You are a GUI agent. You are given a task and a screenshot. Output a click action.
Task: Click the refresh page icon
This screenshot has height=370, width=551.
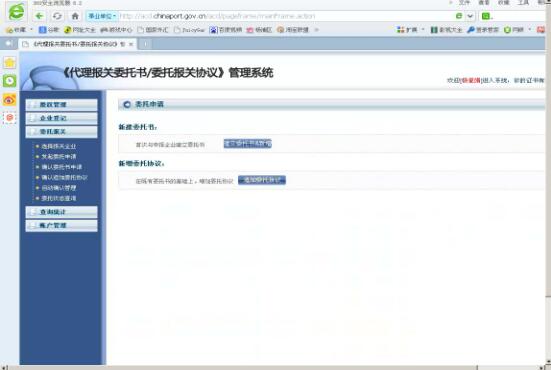pos(57,16)
